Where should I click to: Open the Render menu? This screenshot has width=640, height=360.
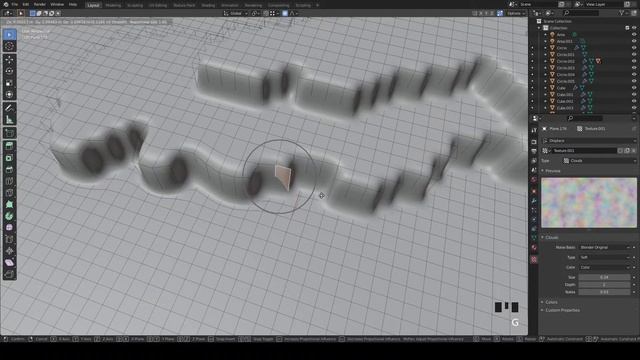(x=40, y=4)
